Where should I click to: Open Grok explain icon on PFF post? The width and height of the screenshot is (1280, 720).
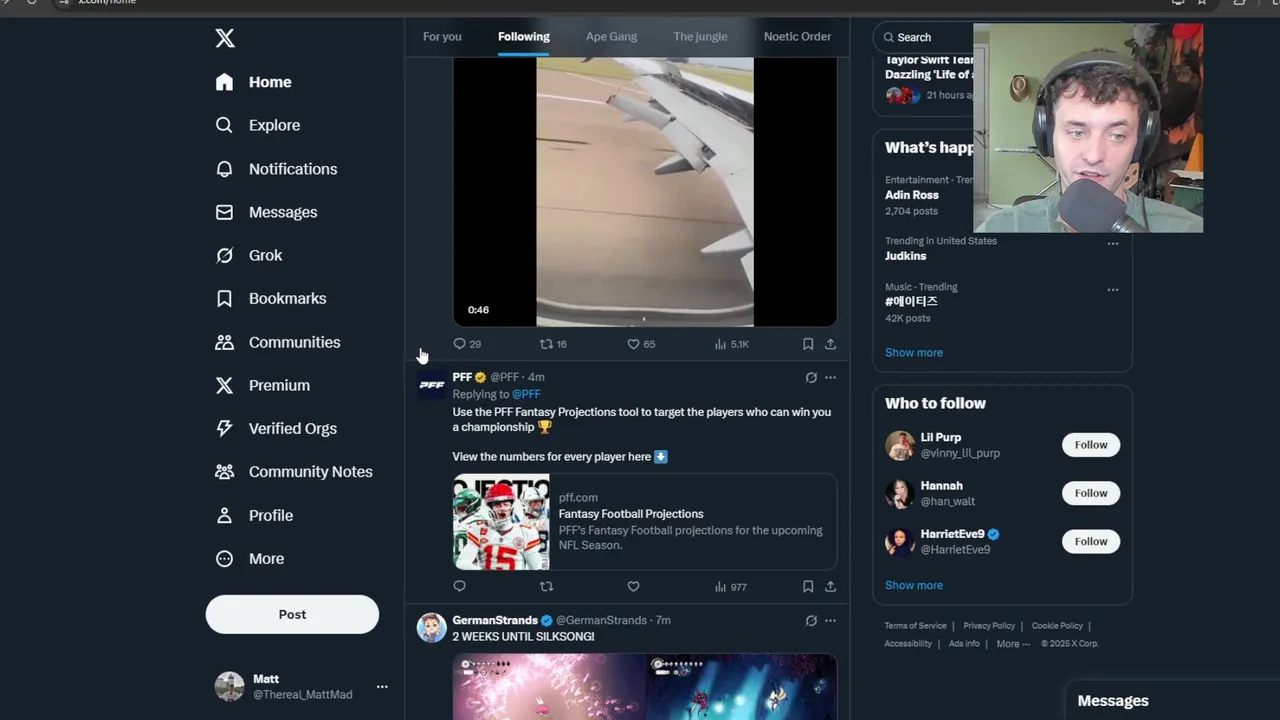click(811, 378)
